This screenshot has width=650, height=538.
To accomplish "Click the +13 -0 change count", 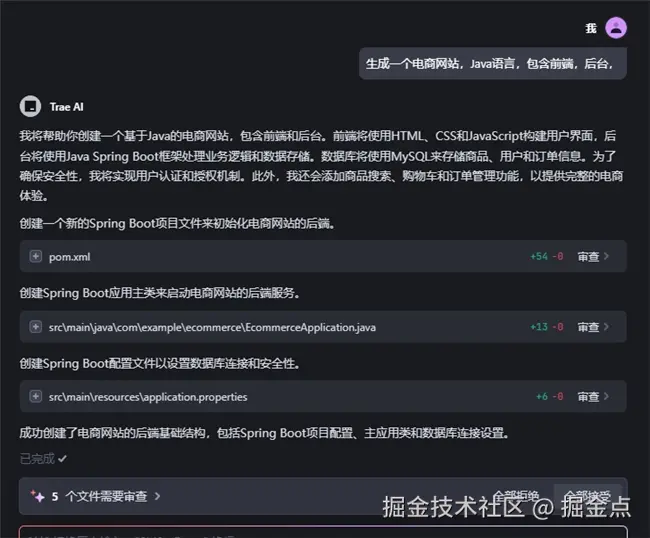I will tap(547, 327).
